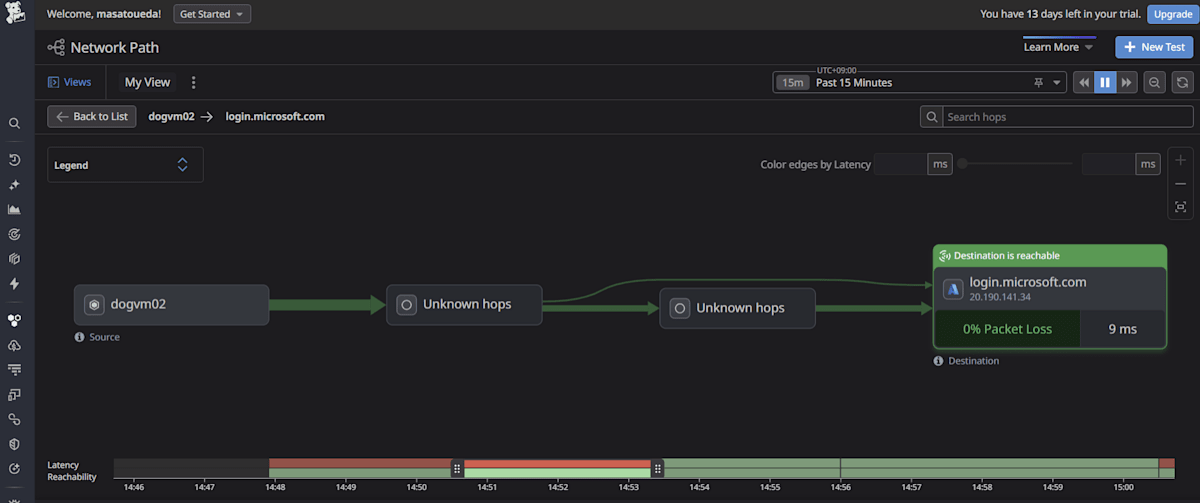1200x503 pixels.
Task: Open the chain link integrations icon in sidebar
Action: point(15,419)
